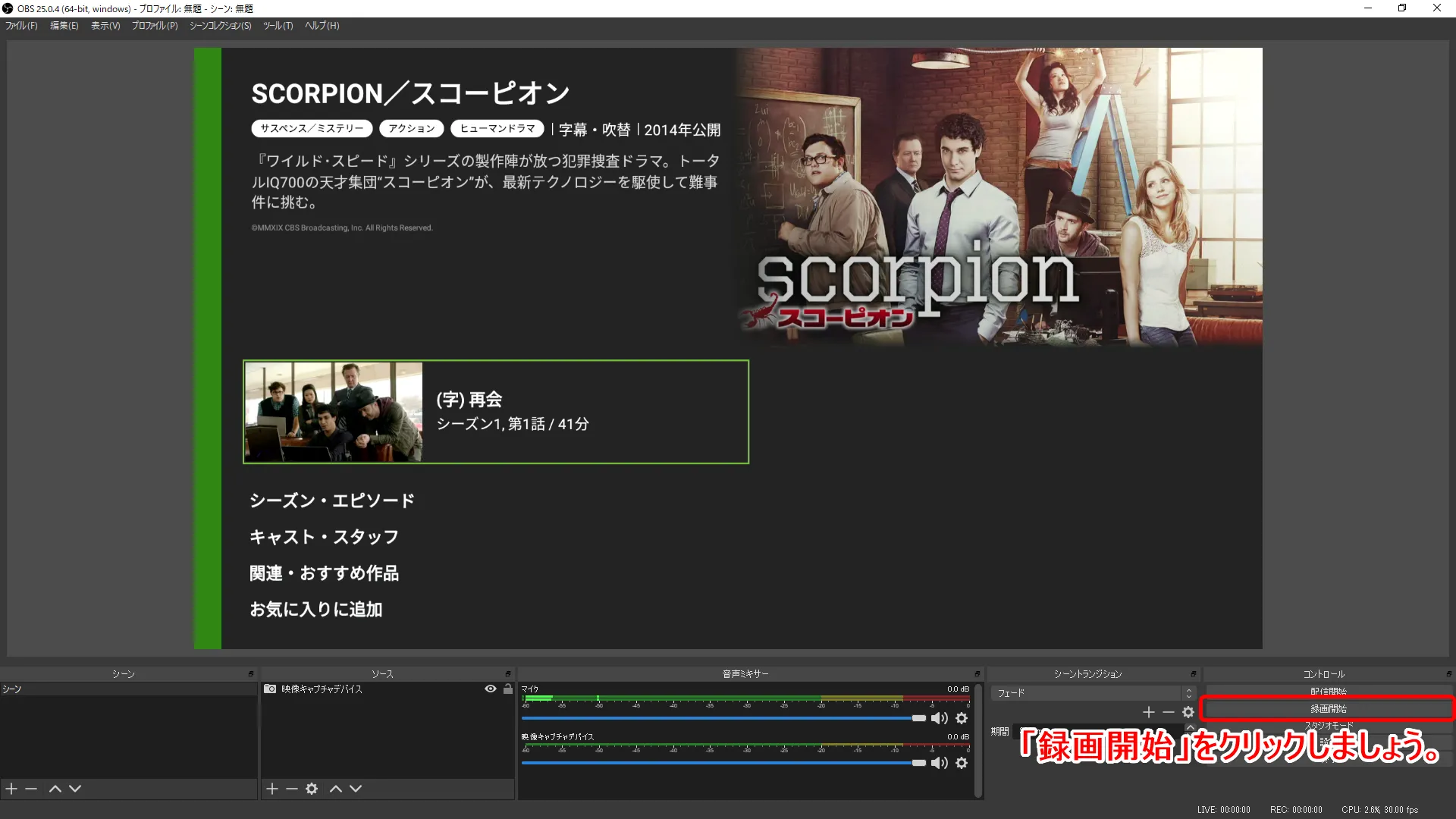Open the ヘルプ(H) menu
The height and width of the screenshot is (819, 1456).
(322, 26)
